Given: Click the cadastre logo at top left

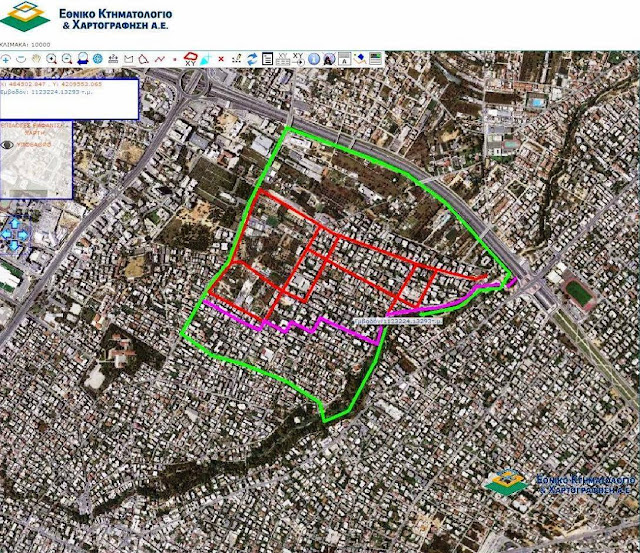Looking at the screenshot, I should (x=87, y=18).
